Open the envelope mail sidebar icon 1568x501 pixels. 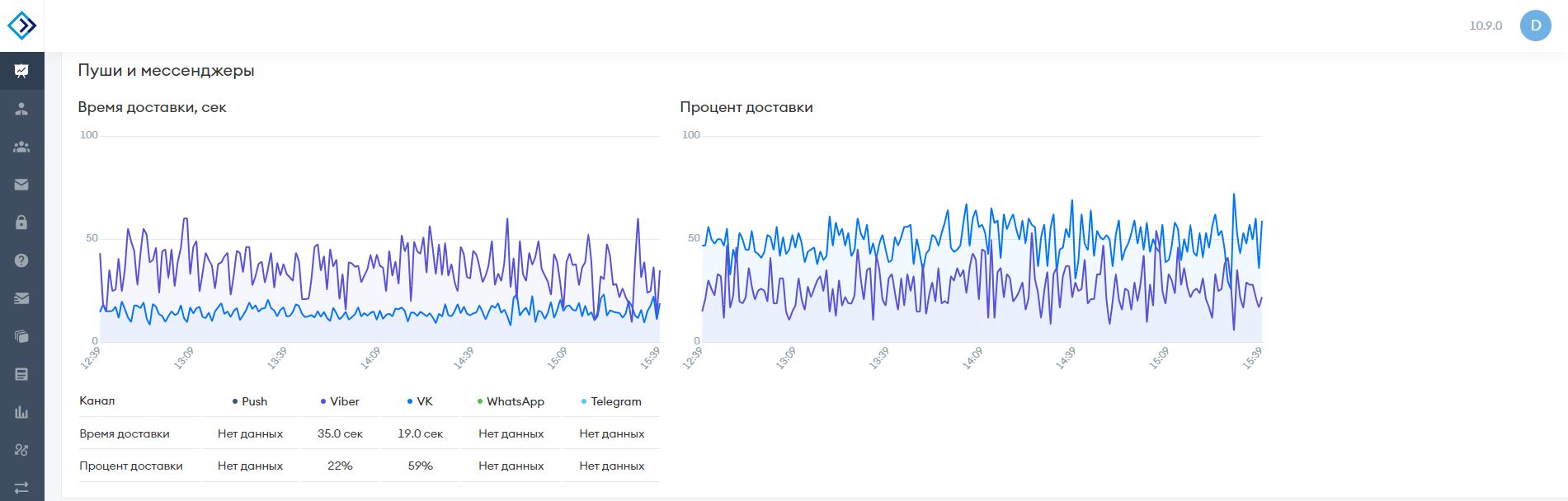(x=21, y=185)
